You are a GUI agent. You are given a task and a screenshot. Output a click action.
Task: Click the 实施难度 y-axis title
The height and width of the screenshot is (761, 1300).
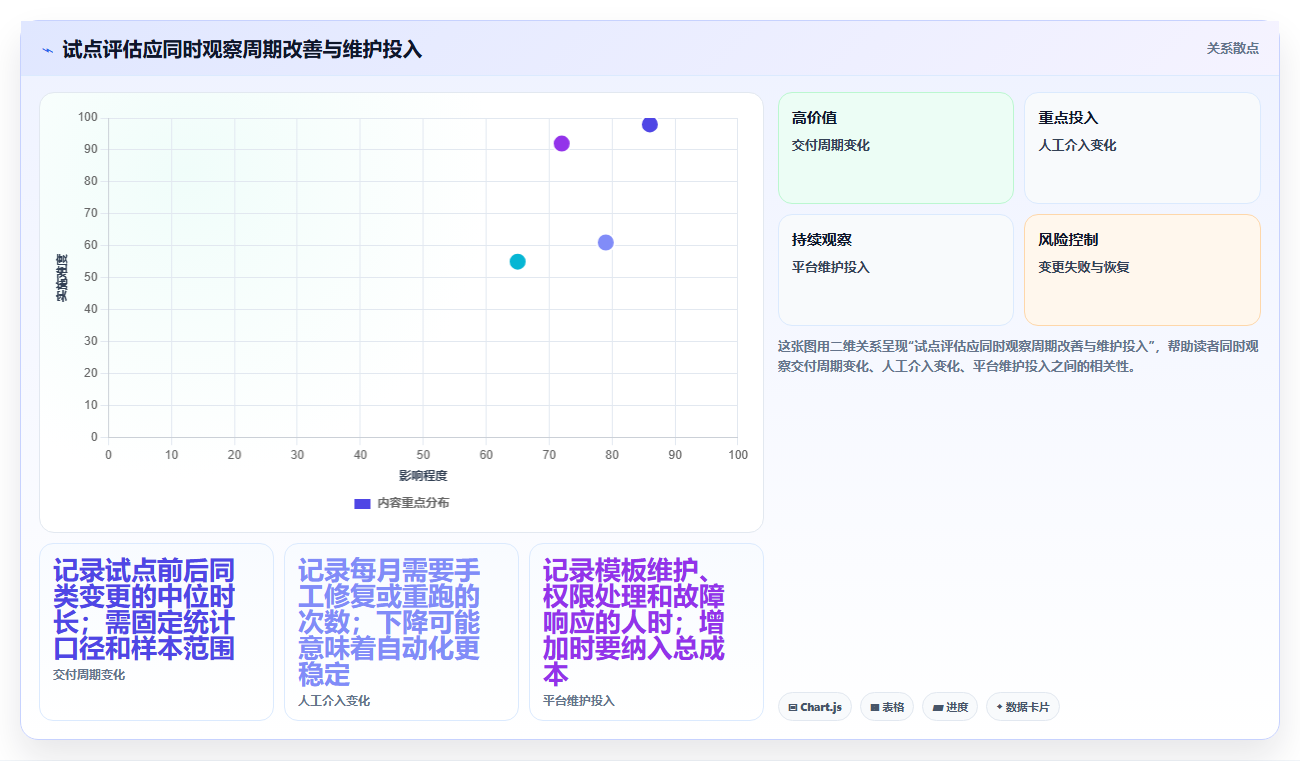[x=62, y=278]
